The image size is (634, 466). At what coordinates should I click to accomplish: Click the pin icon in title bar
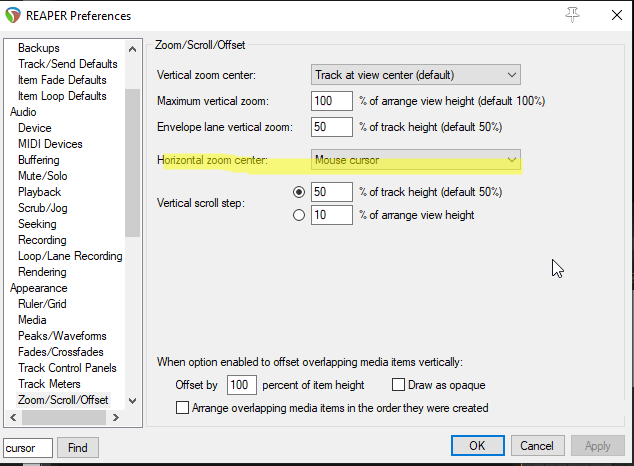tap(572, 15)
